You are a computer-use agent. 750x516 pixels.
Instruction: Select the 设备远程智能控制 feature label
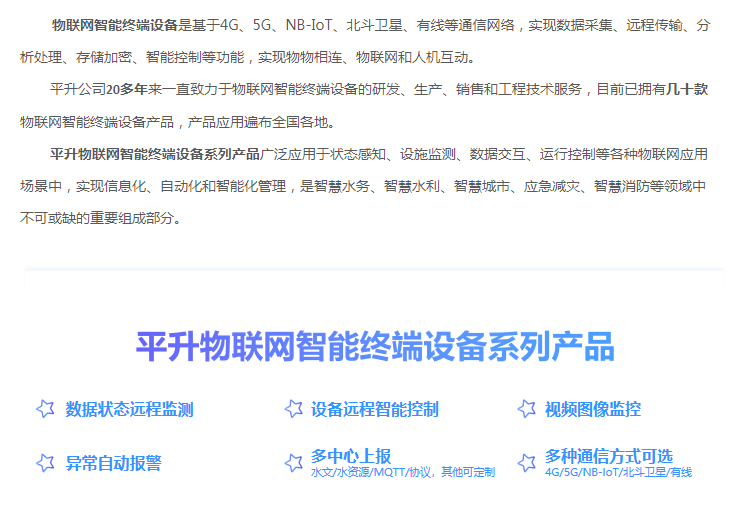(375, 409)
